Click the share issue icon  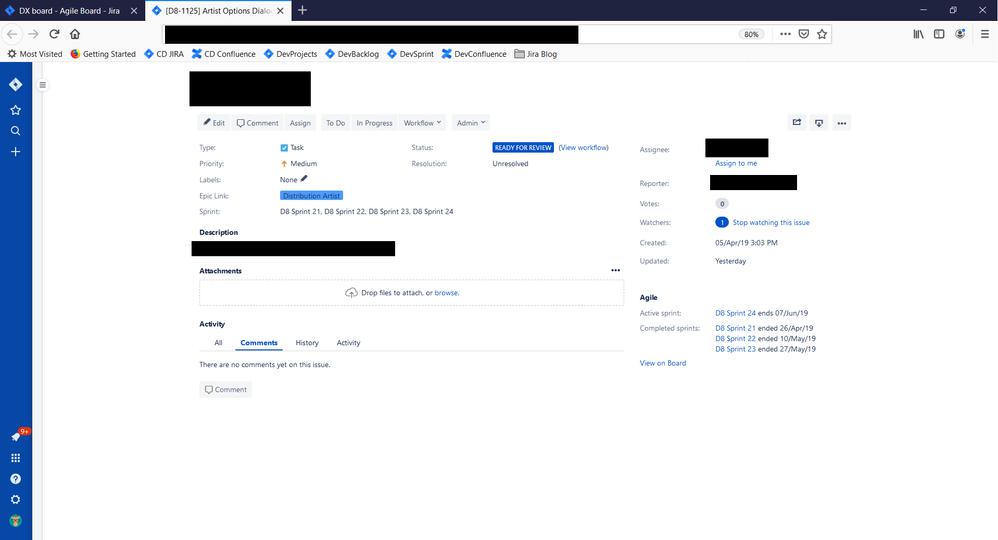click(797, 123)
